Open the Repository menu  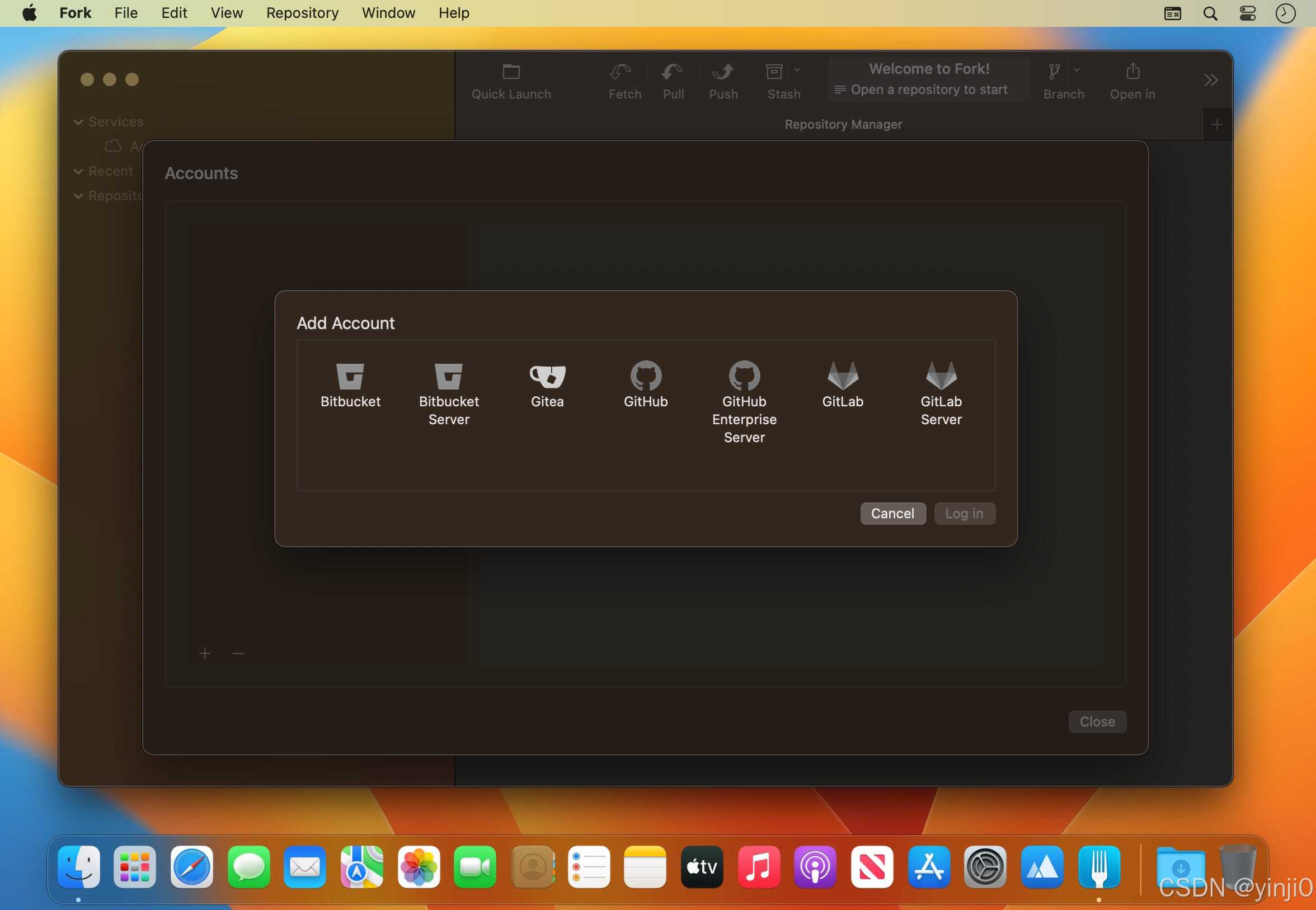(x=302, y=12)
